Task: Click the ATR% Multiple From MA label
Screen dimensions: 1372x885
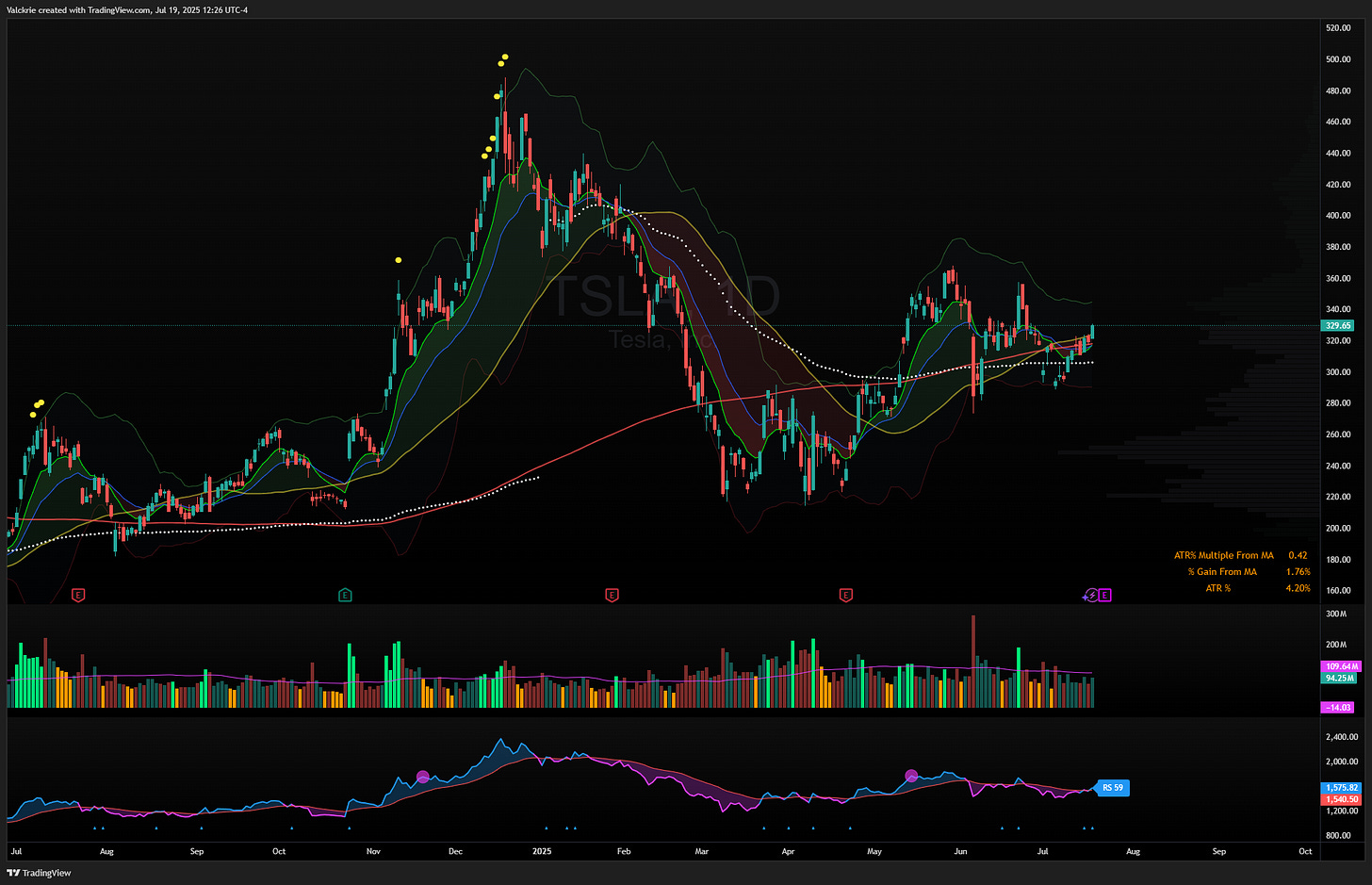Action: coord(1223,555)
